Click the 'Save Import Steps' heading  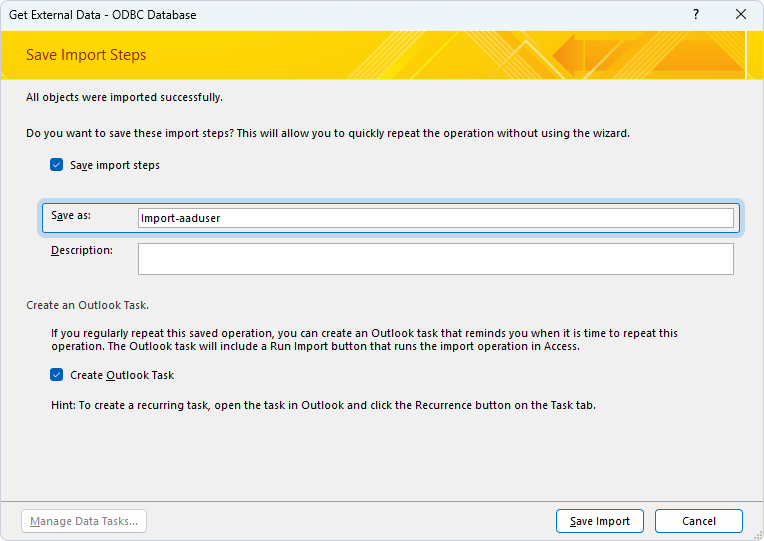tap(86, 55)
